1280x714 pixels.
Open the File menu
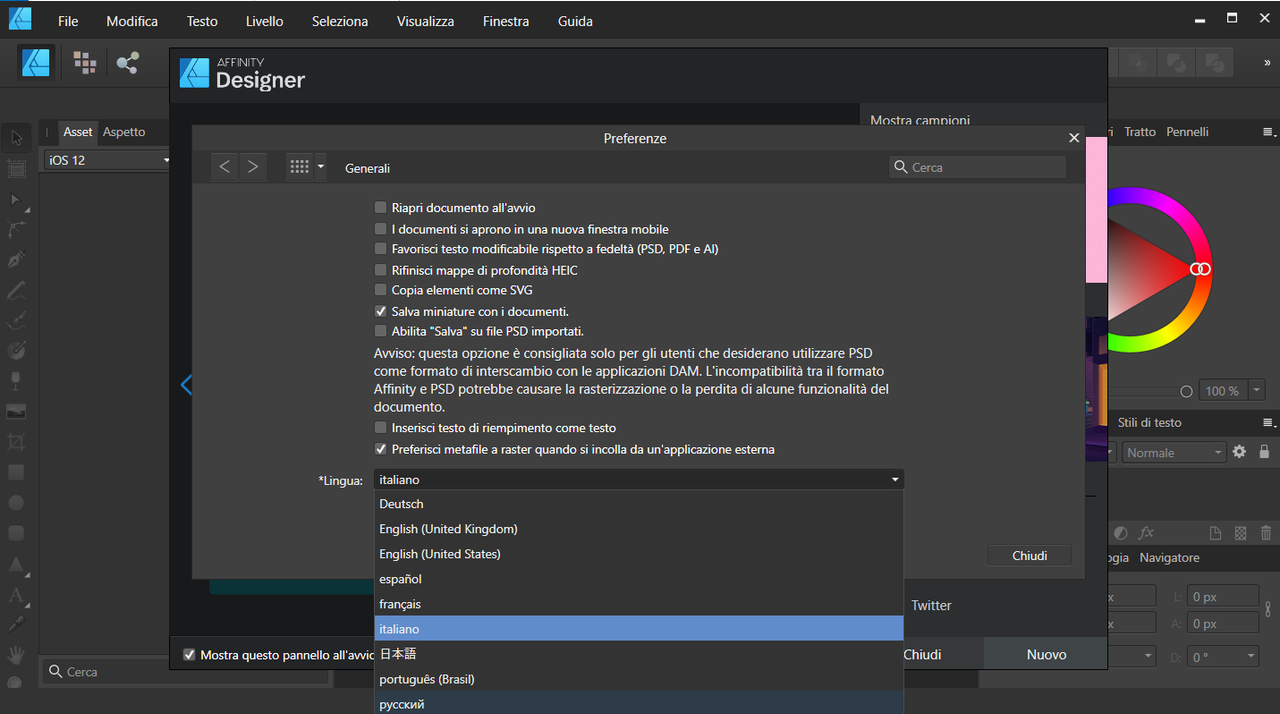68,21
